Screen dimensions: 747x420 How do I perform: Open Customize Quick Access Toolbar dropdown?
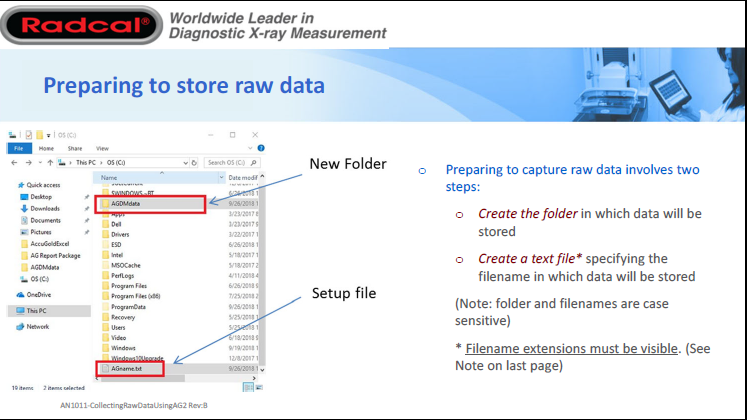48,136
